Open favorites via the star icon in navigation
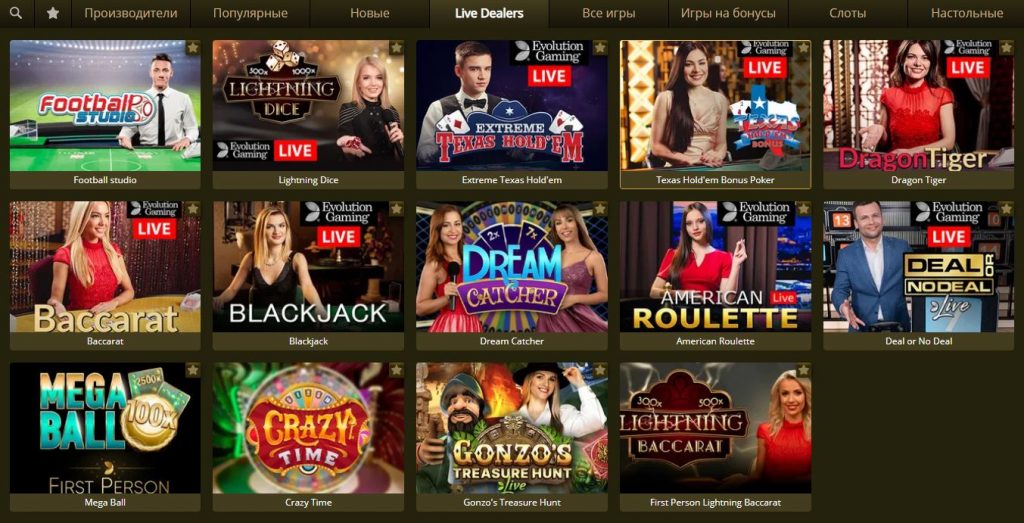The image size is (1024, 523). pos(53,13)
